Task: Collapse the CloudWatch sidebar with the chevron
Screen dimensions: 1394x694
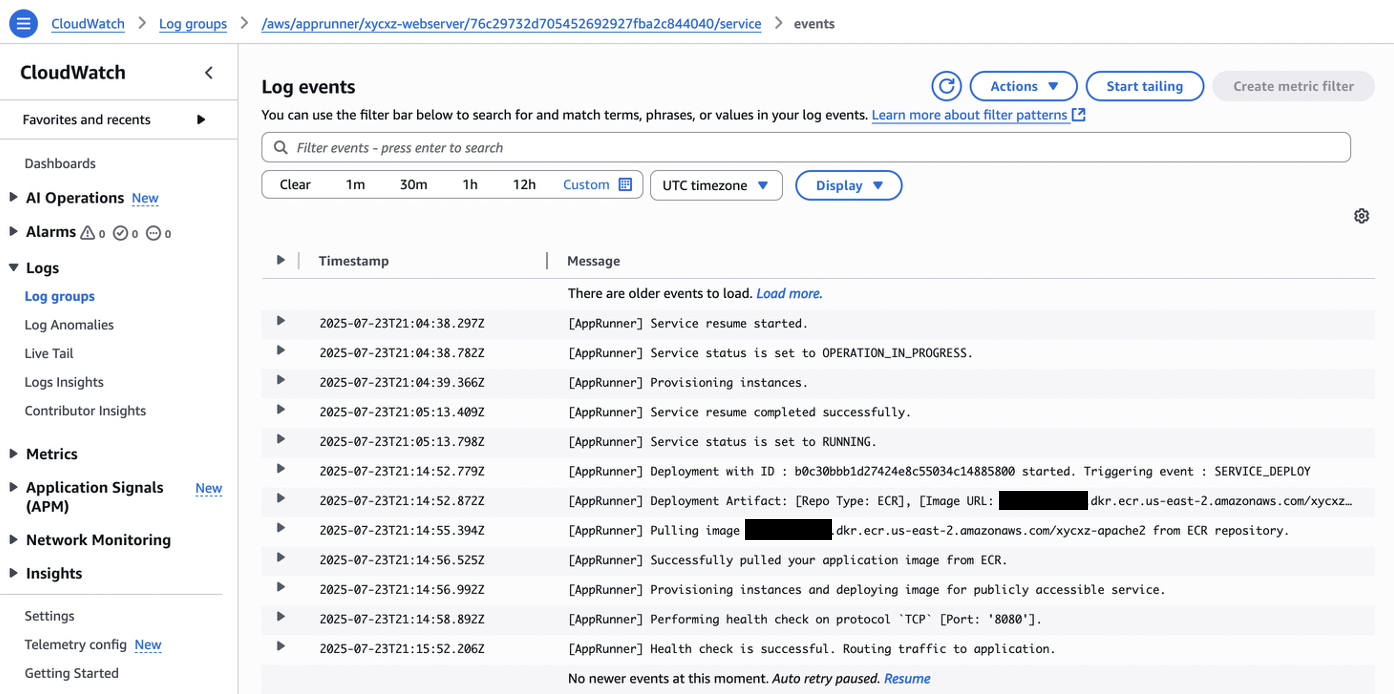Action: tap(209, 73)
